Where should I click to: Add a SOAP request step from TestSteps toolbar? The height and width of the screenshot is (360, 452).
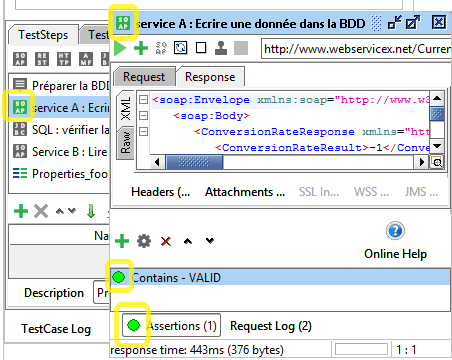(20, 59)
